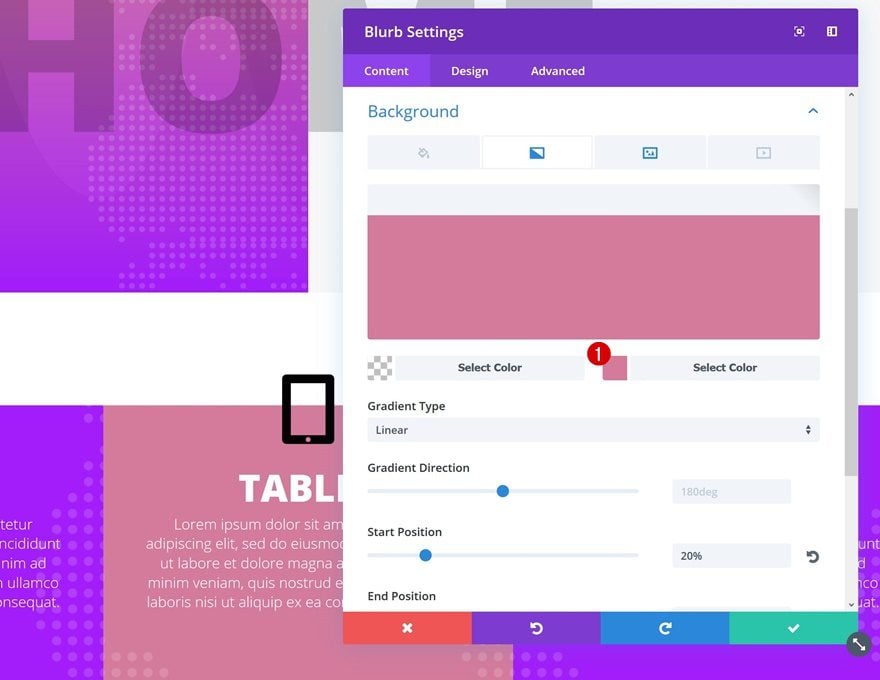Collapse the Background section chevron
This screenshot has height=680, width=880.
(813, 111)
